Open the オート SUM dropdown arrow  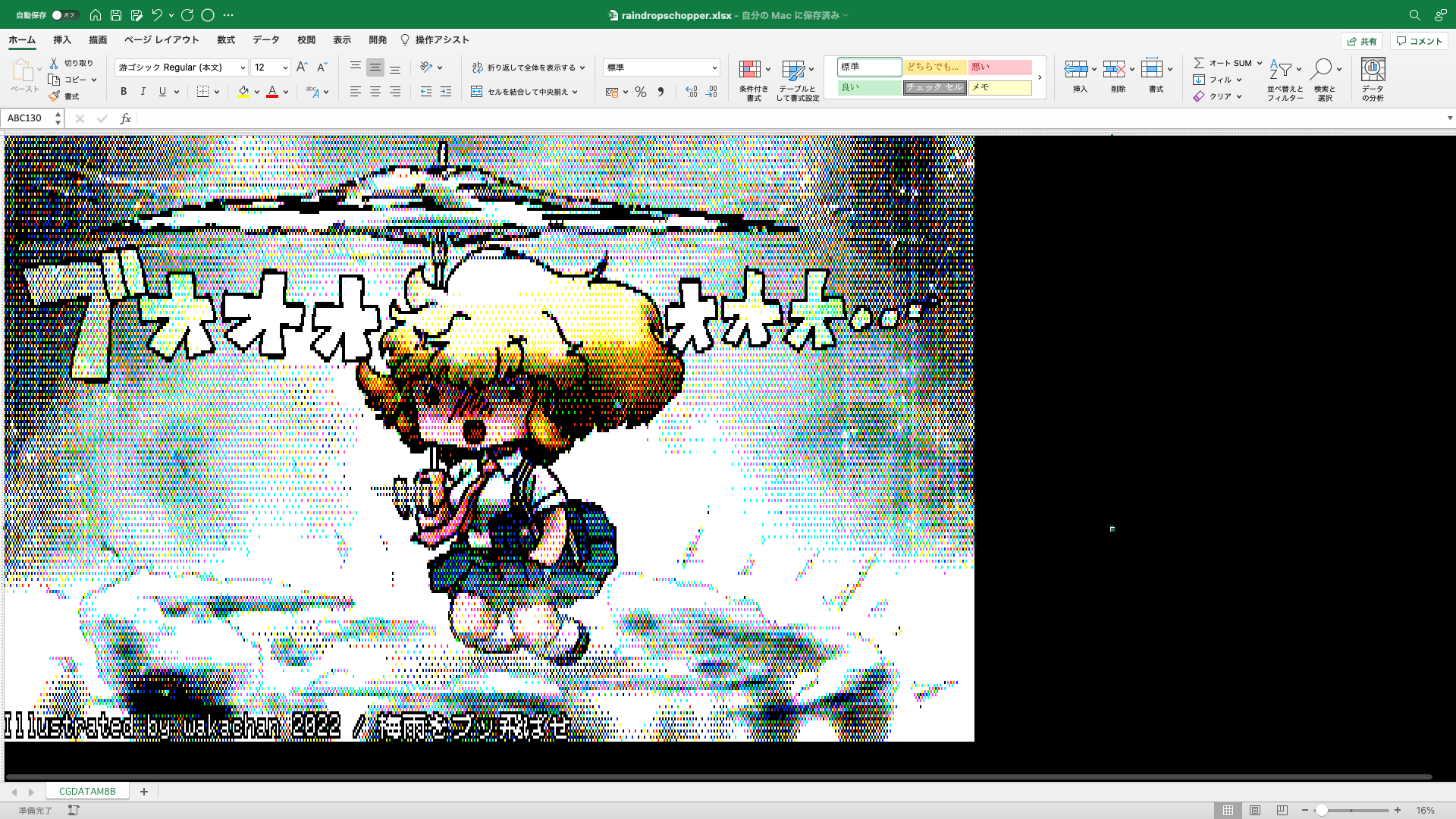tap(1260, 63)
